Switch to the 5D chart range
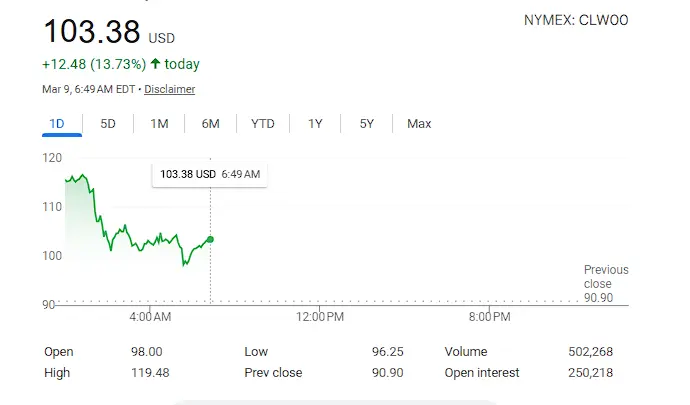This screenshot has height=405, width=690. tap(108, 124)
